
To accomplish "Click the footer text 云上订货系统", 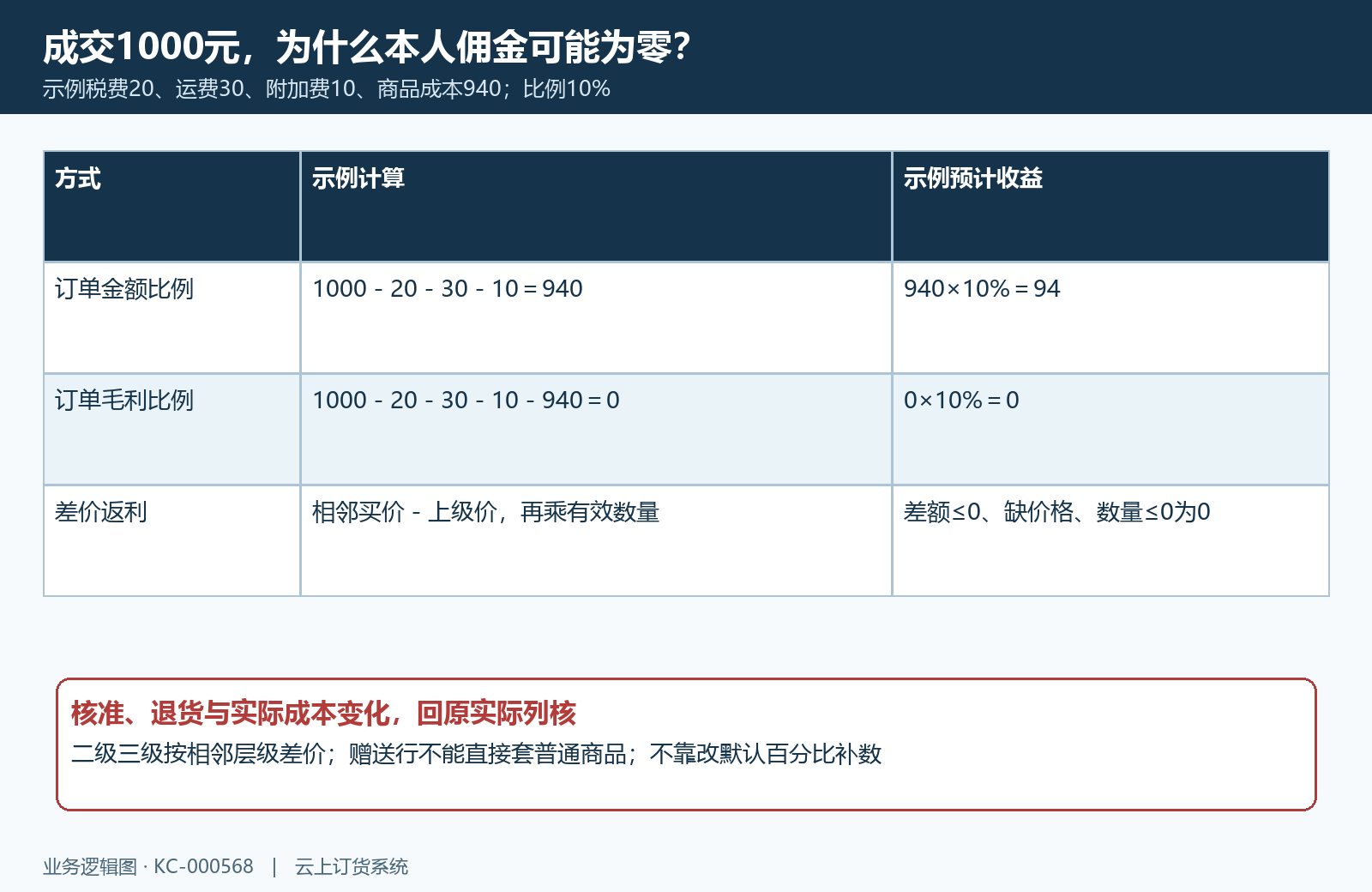I will [352, 866].
